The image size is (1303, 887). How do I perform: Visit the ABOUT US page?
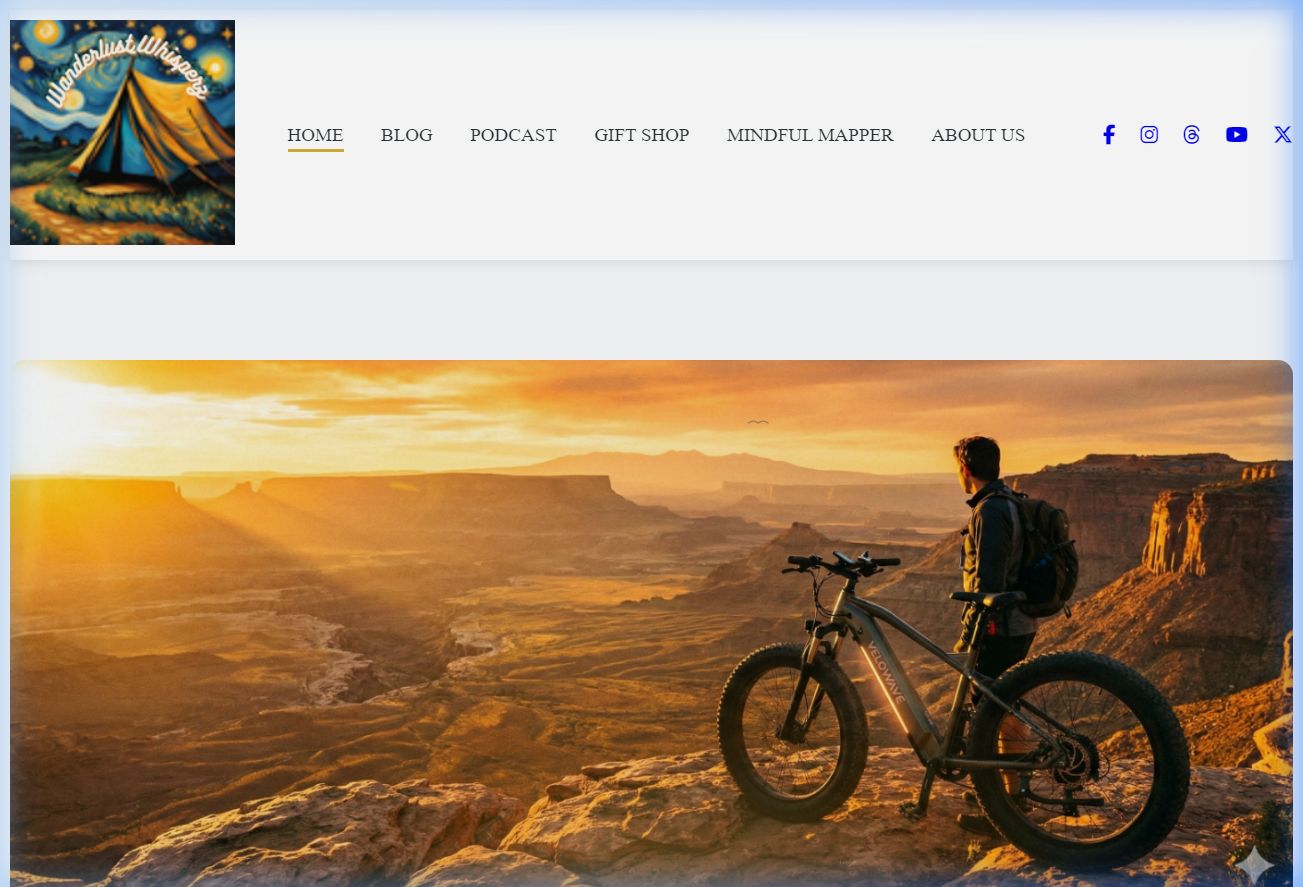click(x=978, y=135)
